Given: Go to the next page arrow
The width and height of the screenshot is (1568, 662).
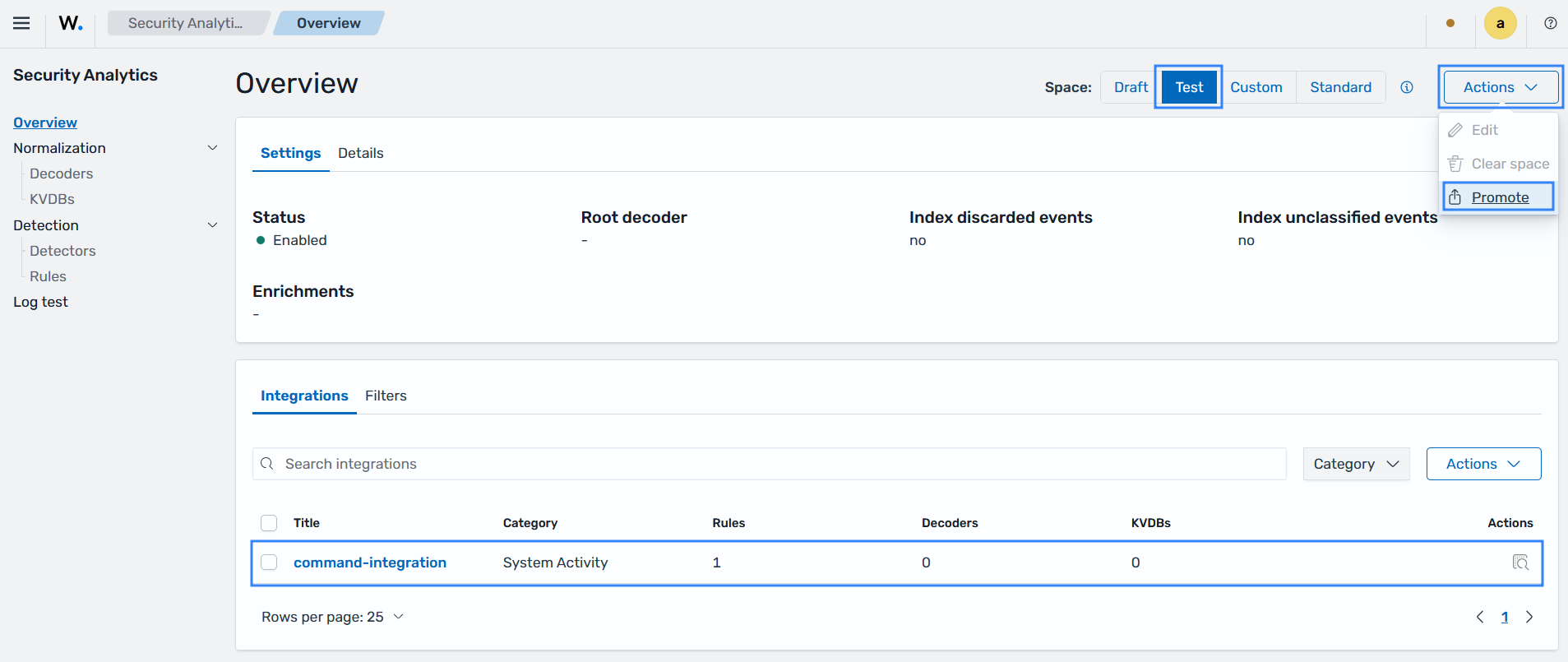Looking at the screenshot, I should tap(1529, 617).
